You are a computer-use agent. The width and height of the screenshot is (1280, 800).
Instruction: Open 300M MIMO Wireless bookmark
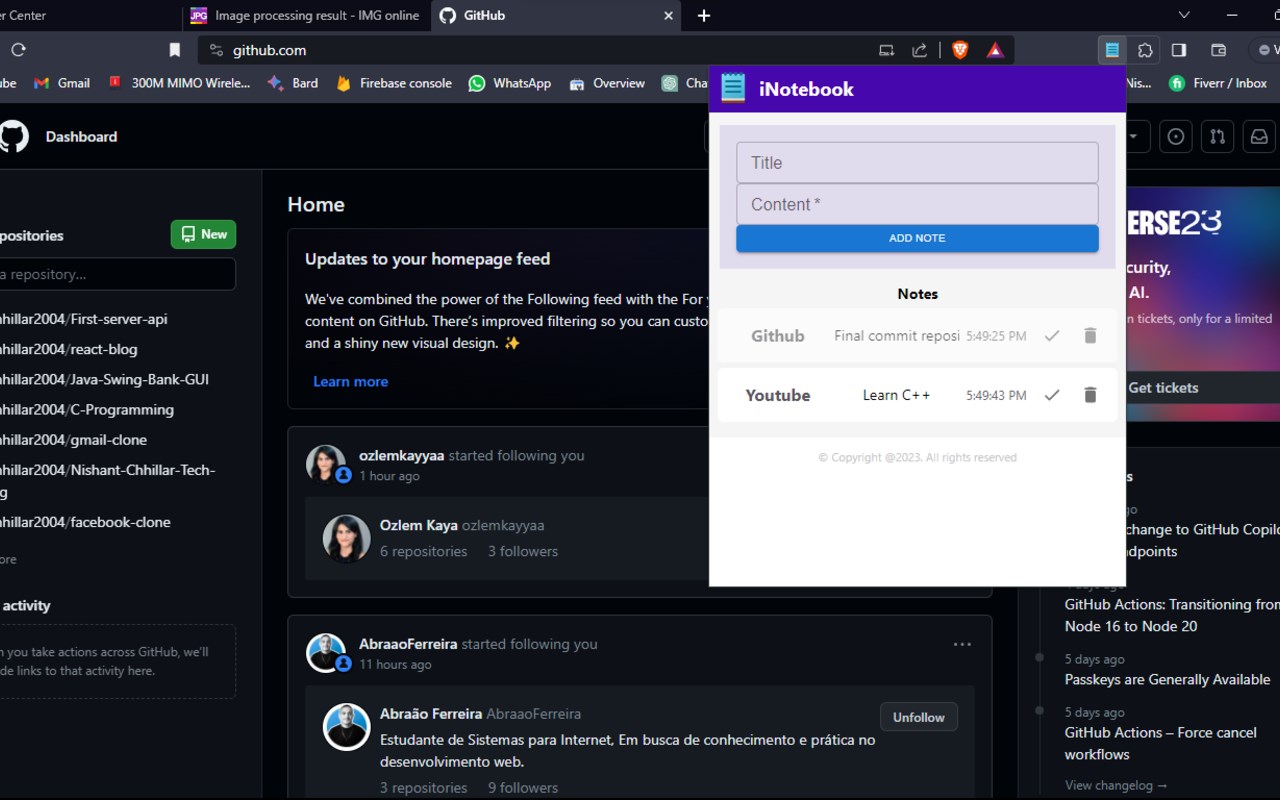[x=179, y=83]
